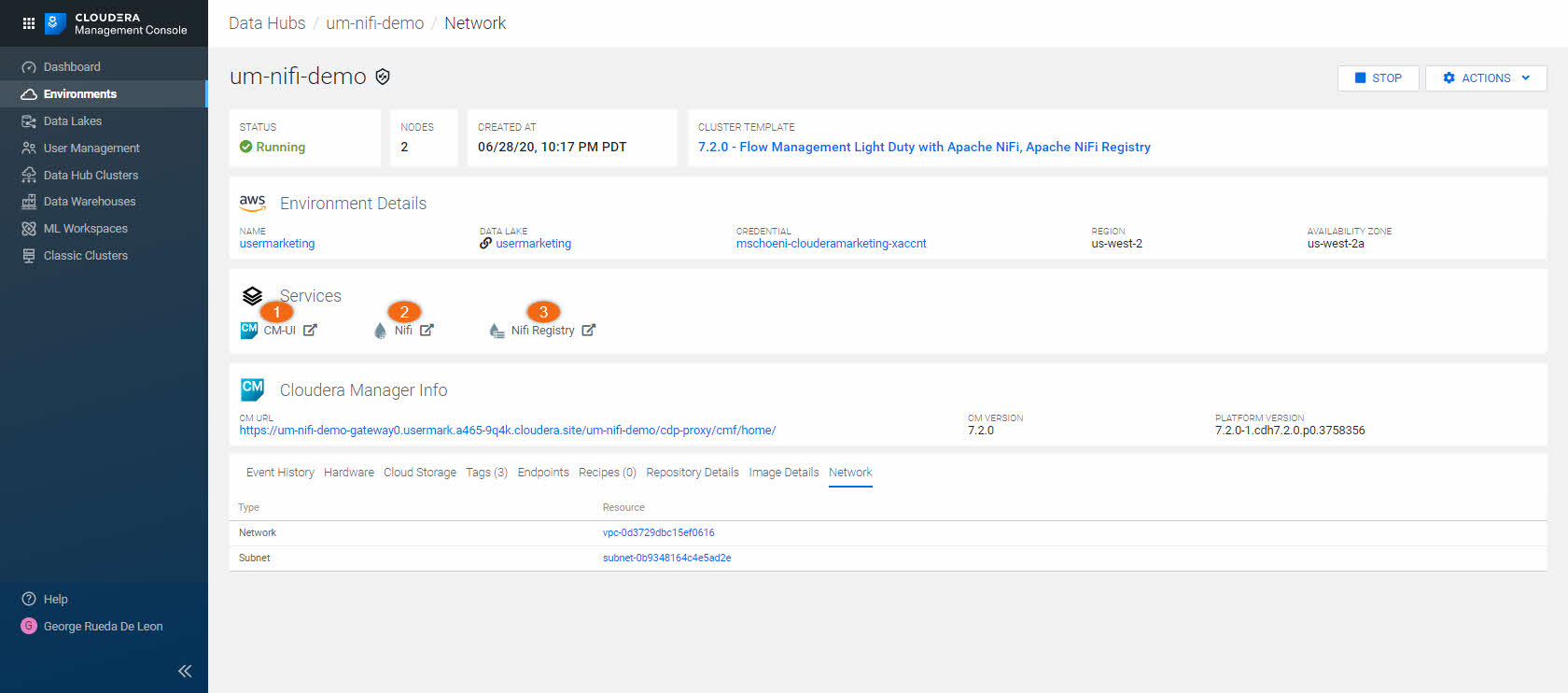Image resolution: width=1568 pixels, height=693 pixels.
Task: Open Data Lakes in the sidebar
Action: point(73,121)
